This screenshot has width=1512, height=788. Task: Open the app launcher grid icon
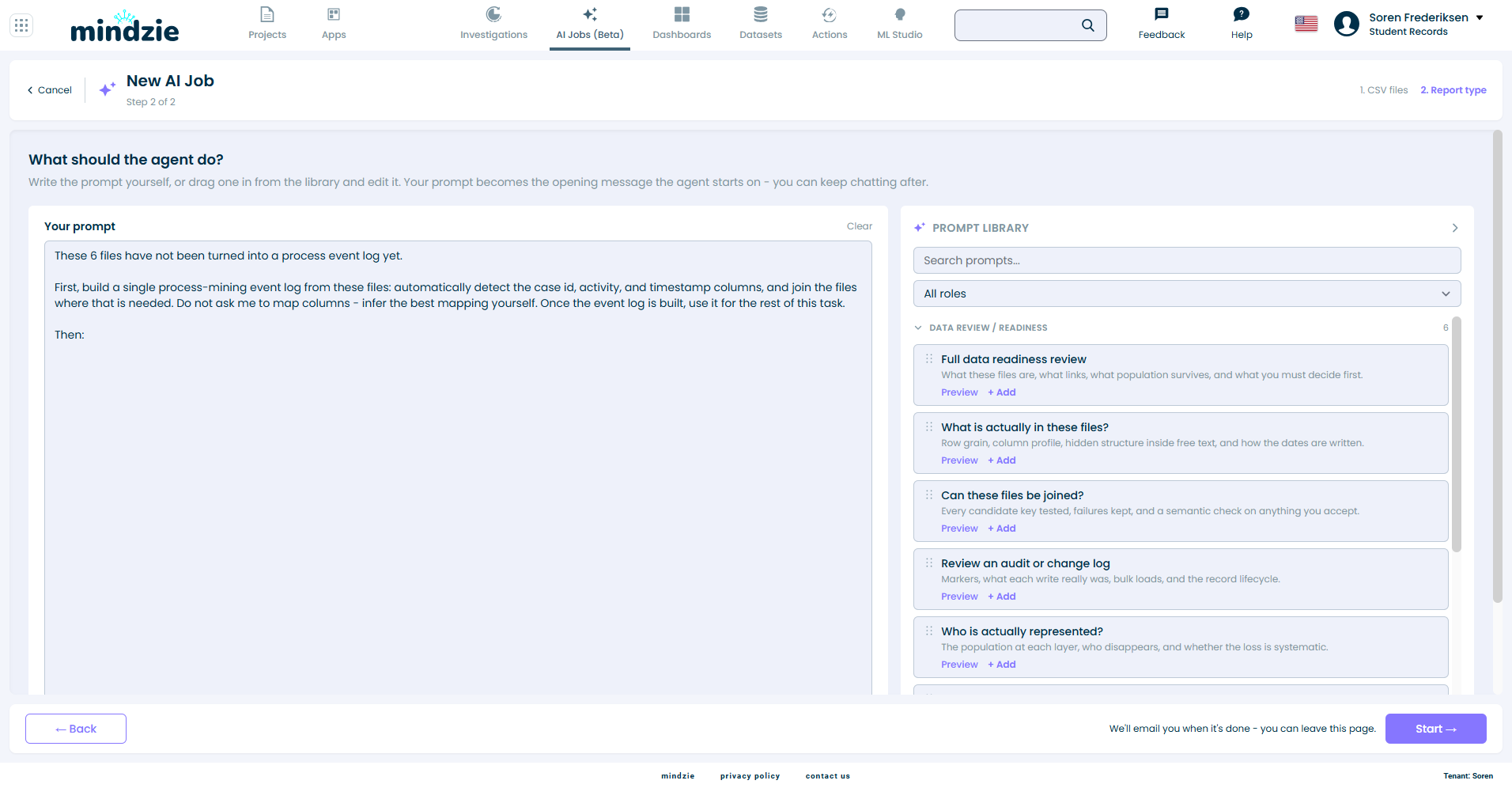(x=21, y=25)
